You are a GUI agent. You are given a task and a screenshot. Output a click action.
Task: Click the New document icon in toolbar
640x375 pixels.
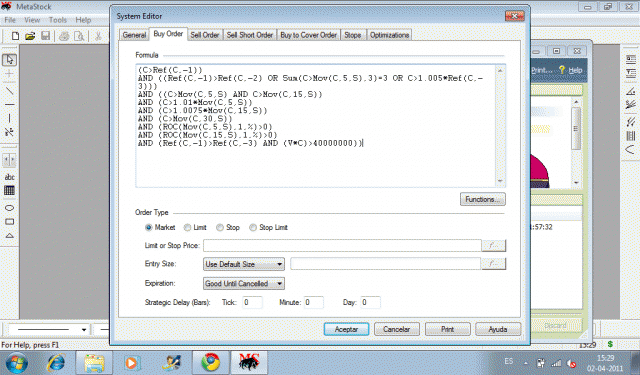[x=15, y=36]
